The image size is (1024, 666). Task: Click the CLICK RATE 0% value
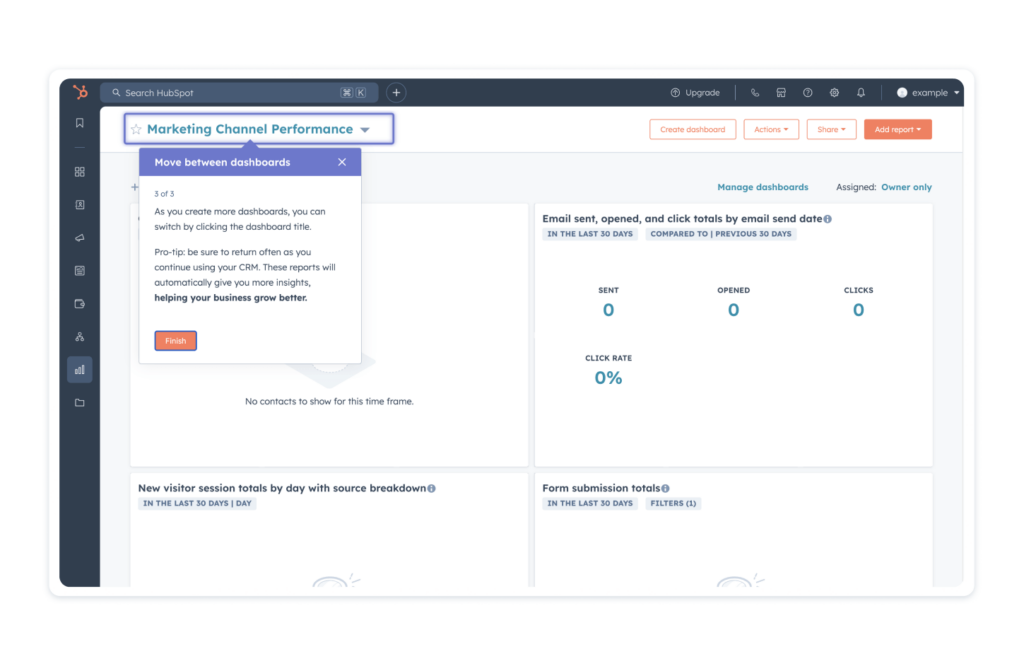(609, 378)
